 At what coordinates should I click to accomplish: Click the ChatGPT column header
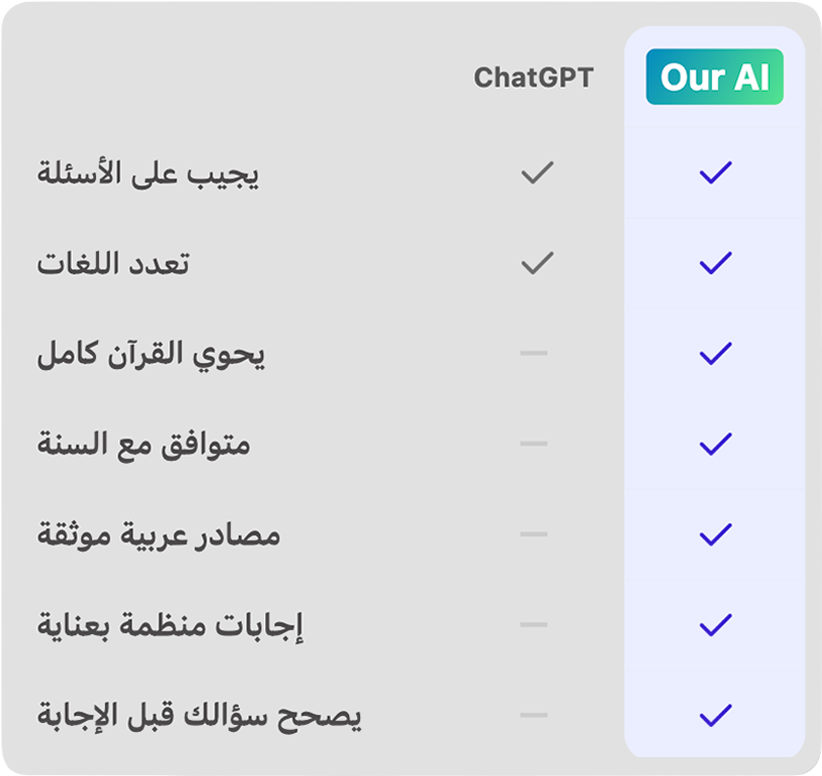tap(533, 78)
